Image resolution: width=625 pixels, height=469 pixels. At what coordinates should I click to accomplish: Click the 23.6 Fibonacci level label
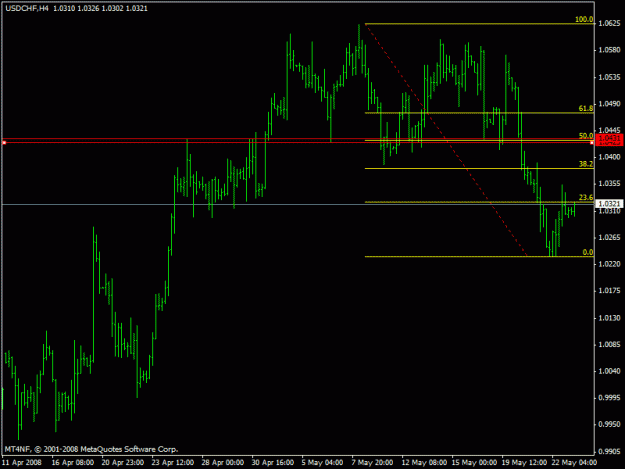click(586, 197)
